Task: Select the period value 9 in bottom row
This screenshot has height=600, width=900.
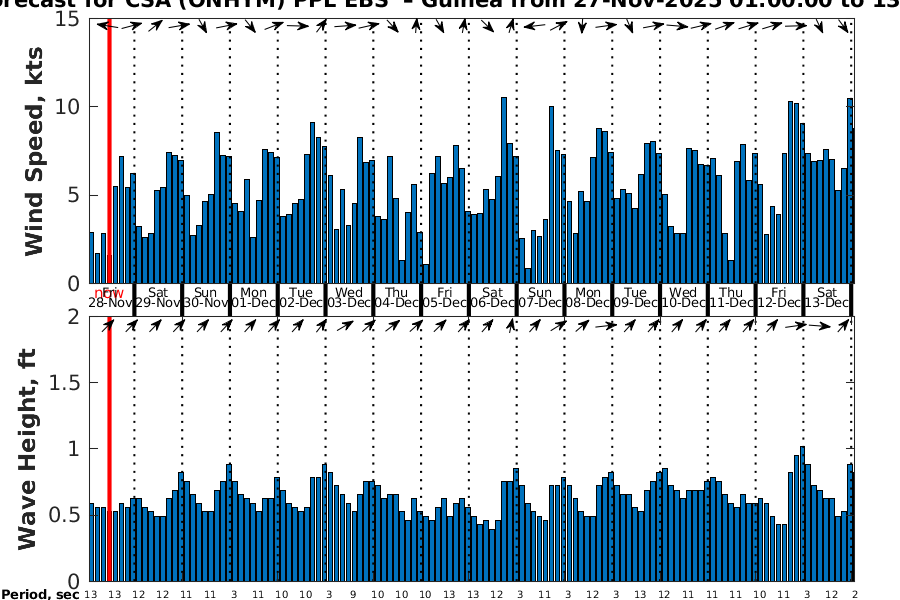Action: point(353,594)
